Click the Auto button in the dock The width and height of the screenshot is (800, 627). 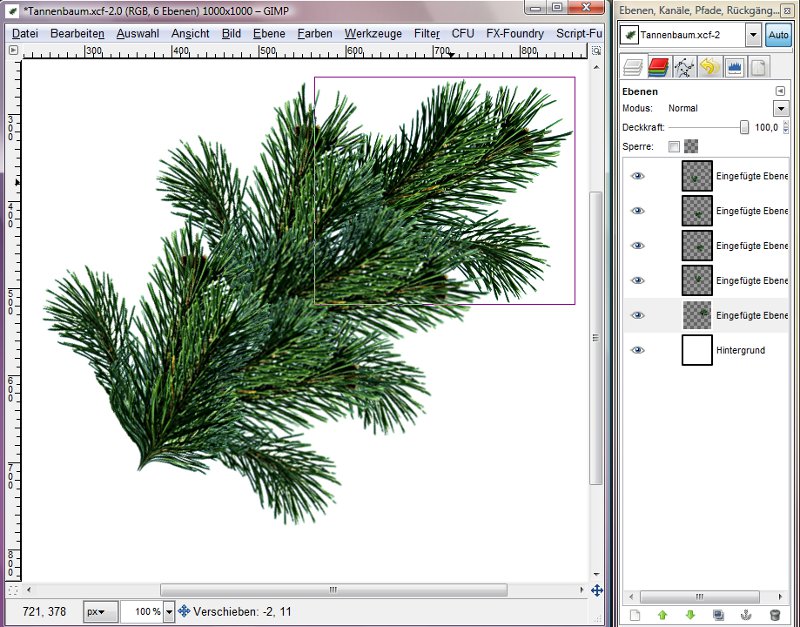coord(778,35)
